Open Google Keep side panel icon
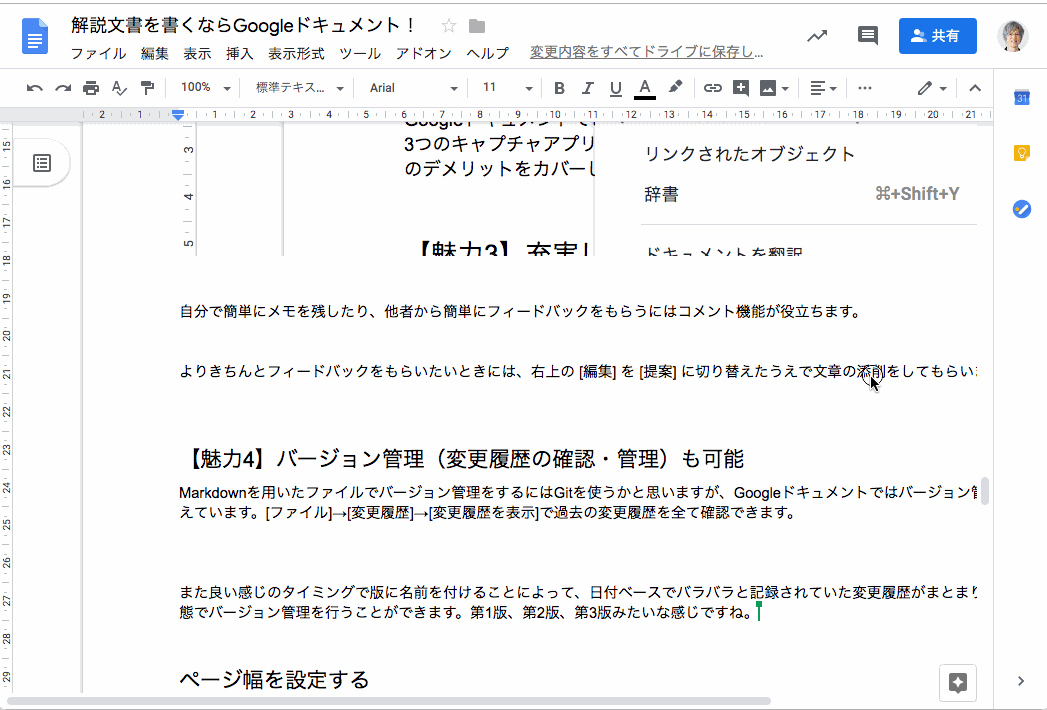Image resolution: width=1047 pixels, height=710 pixels. 1022,153
